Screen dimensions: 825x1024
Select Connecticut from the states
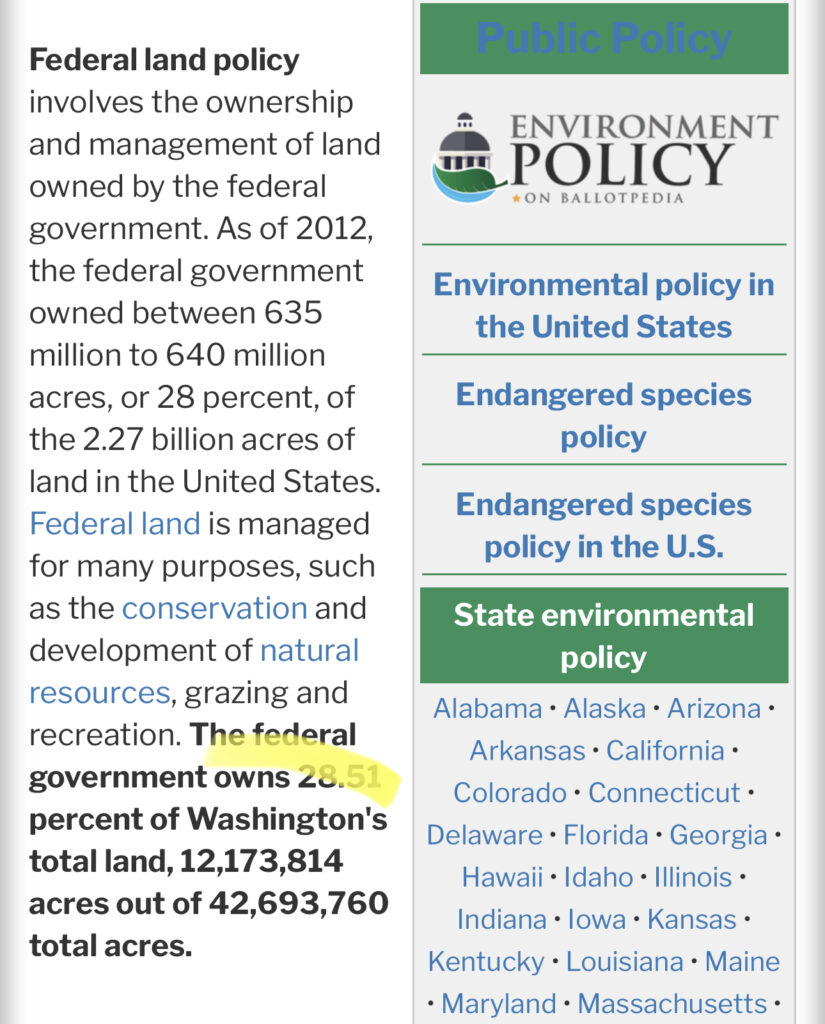coord(664,793)
